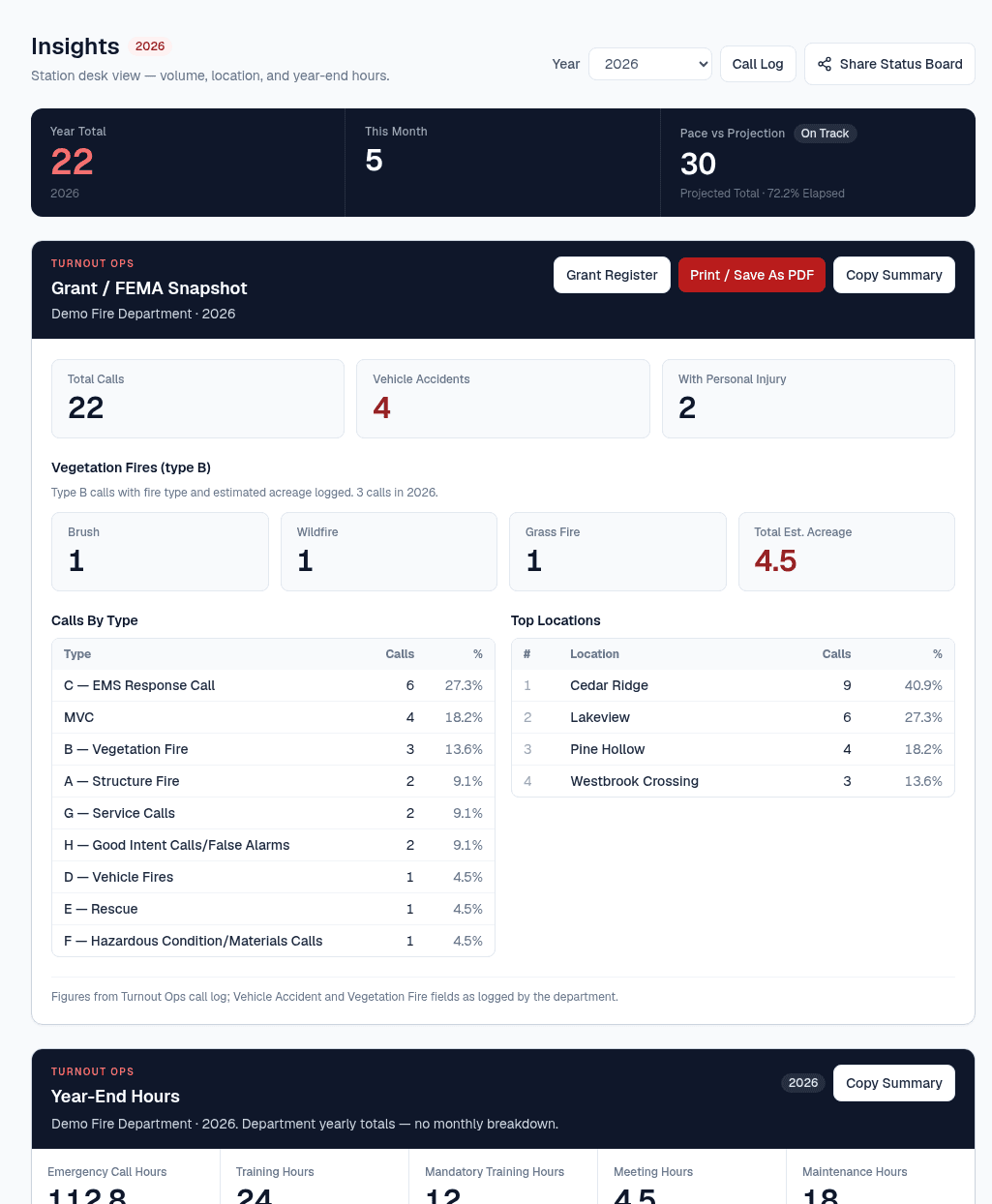Copy Summary in Year-End Hours section

(894, 1083)
